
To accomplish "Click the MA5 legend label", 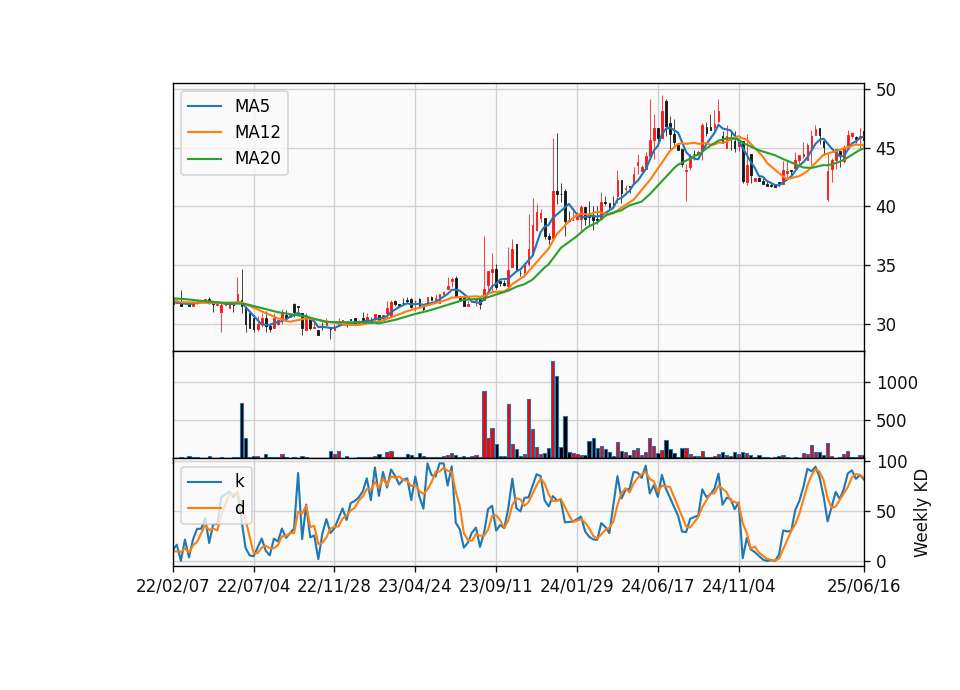I will click(252, 106).
